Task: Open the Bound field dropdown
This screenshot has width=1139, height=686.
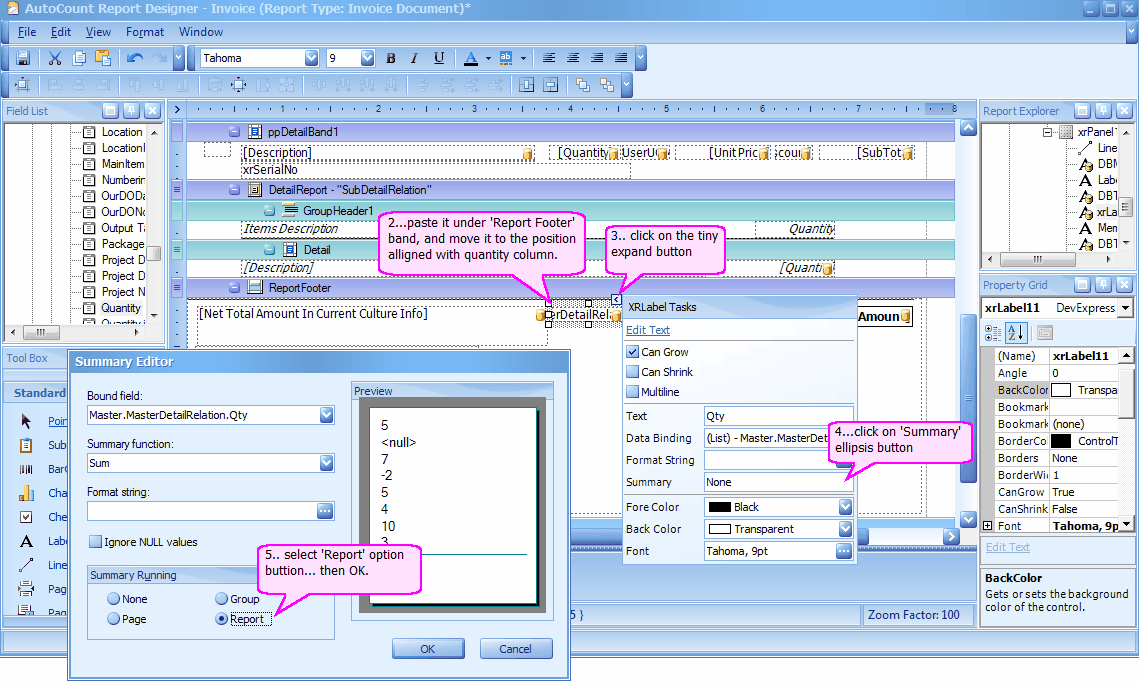Action: point(327,415)
